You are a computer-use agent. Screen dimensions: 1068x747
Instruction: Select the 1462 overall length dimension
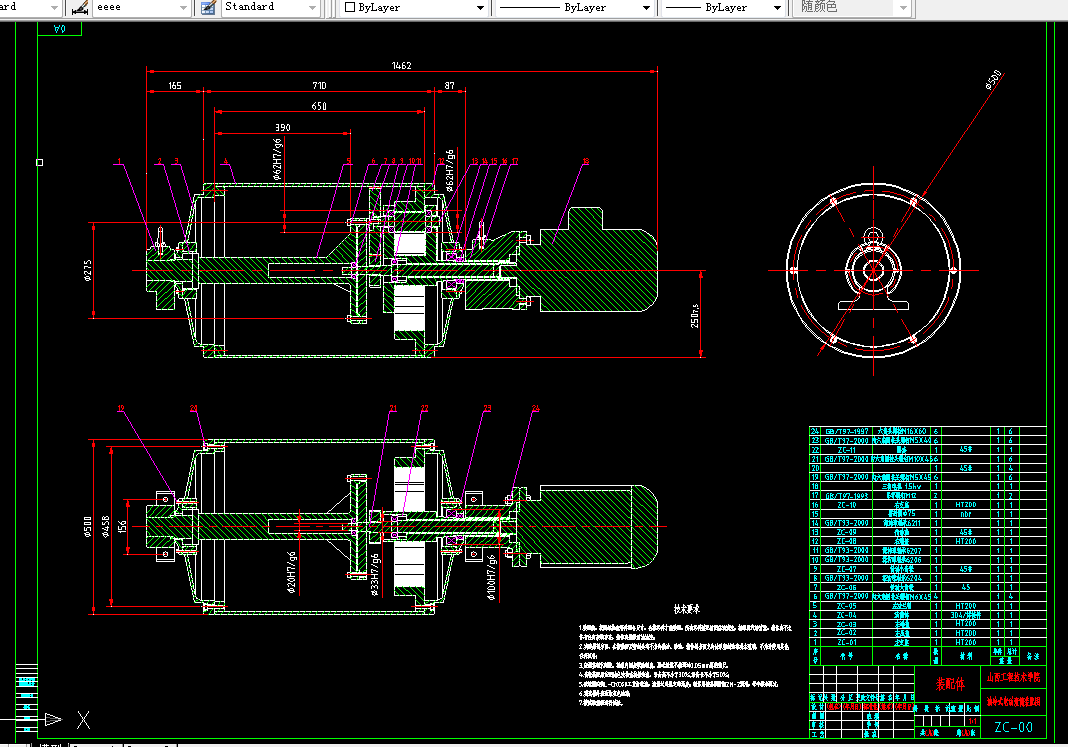click(400, 65)
